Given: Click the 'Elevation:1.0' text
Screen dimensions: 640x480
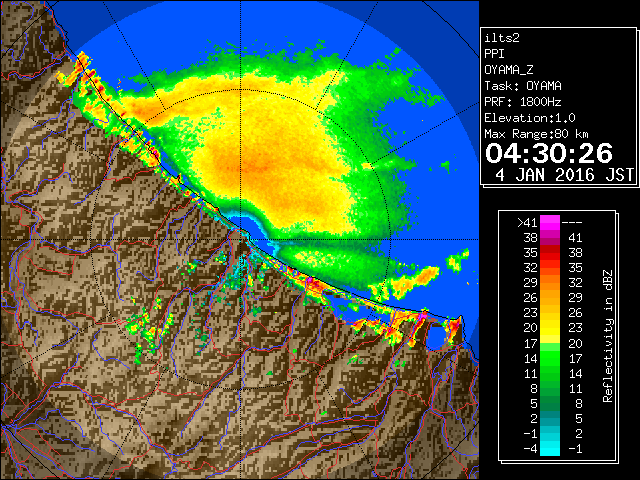Looking at the screenshot, I should click(530, 118).
